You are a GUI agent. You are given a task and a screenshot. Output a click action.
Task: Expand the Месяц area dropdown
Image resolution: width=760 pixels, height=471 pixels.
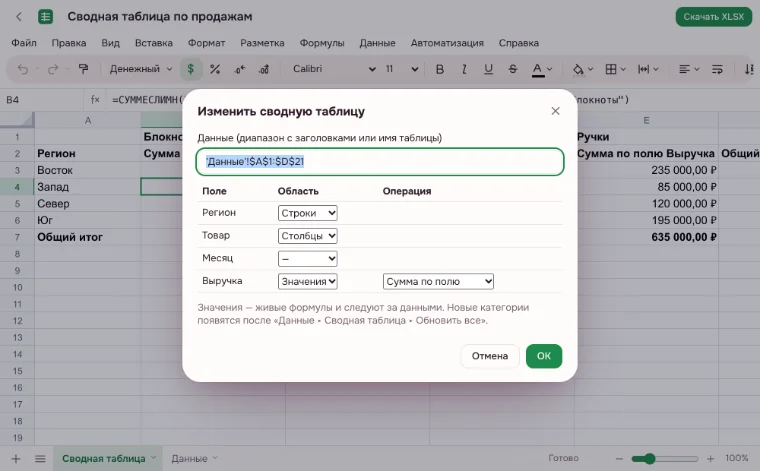(x=308, y=258)
